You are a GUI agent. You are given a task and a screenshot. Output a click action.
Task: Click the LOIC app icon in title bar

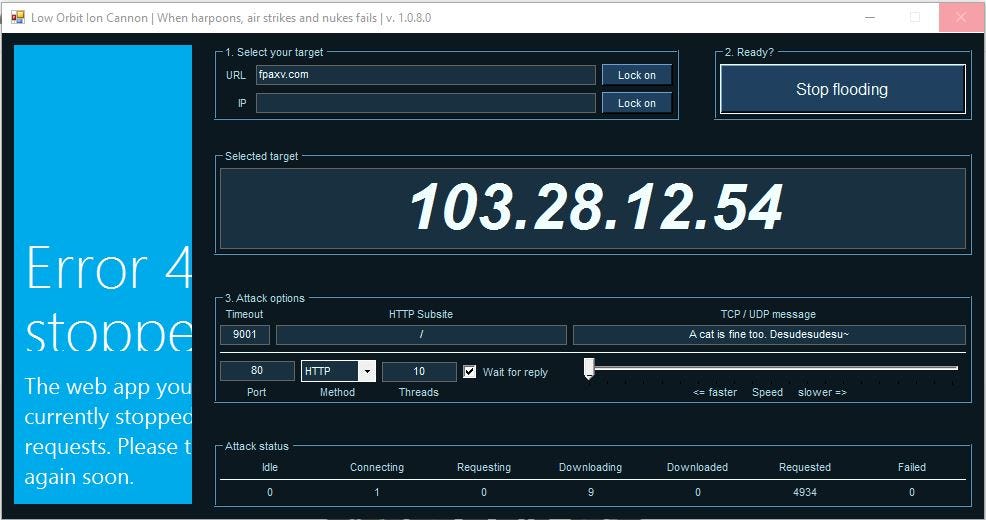point(18,18)
